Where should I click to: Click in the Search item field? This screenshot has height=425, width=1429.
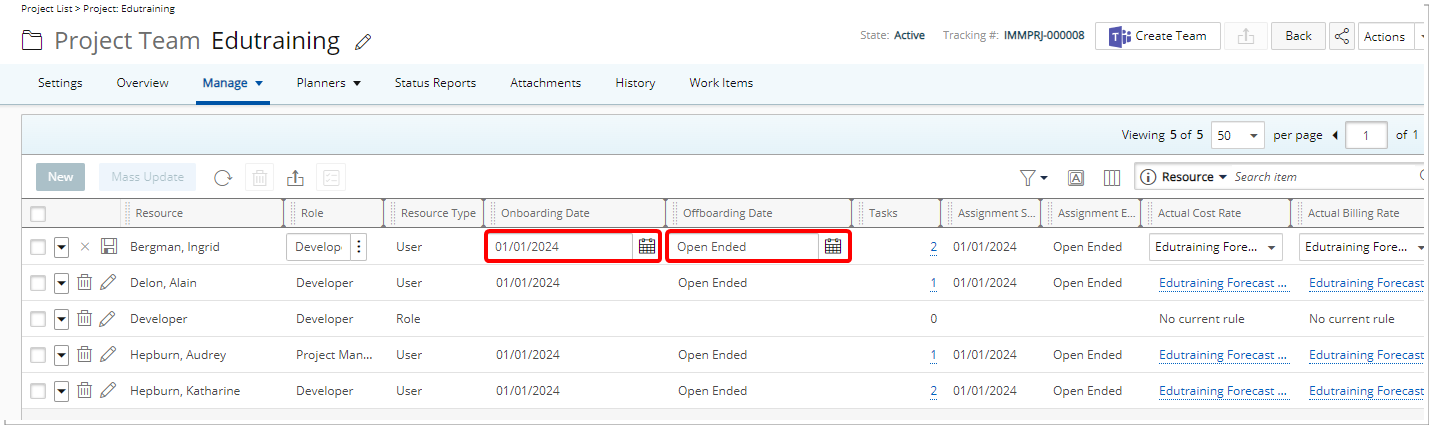pos(1320,177)
